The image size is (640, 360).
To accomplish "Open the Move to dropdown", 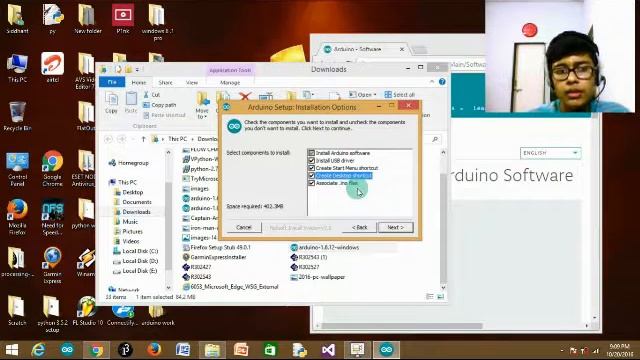I will point(202,105).
